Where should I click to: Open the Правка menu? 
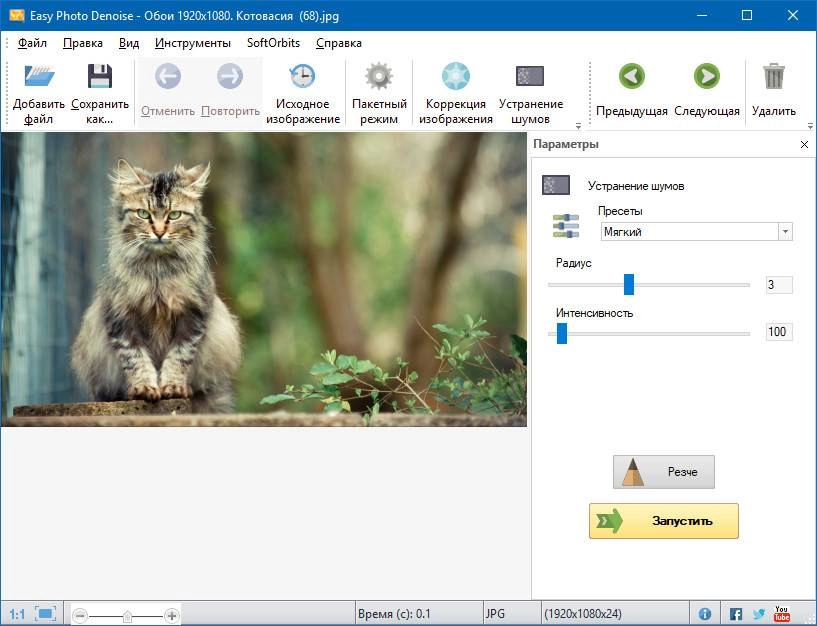[83, 43]
